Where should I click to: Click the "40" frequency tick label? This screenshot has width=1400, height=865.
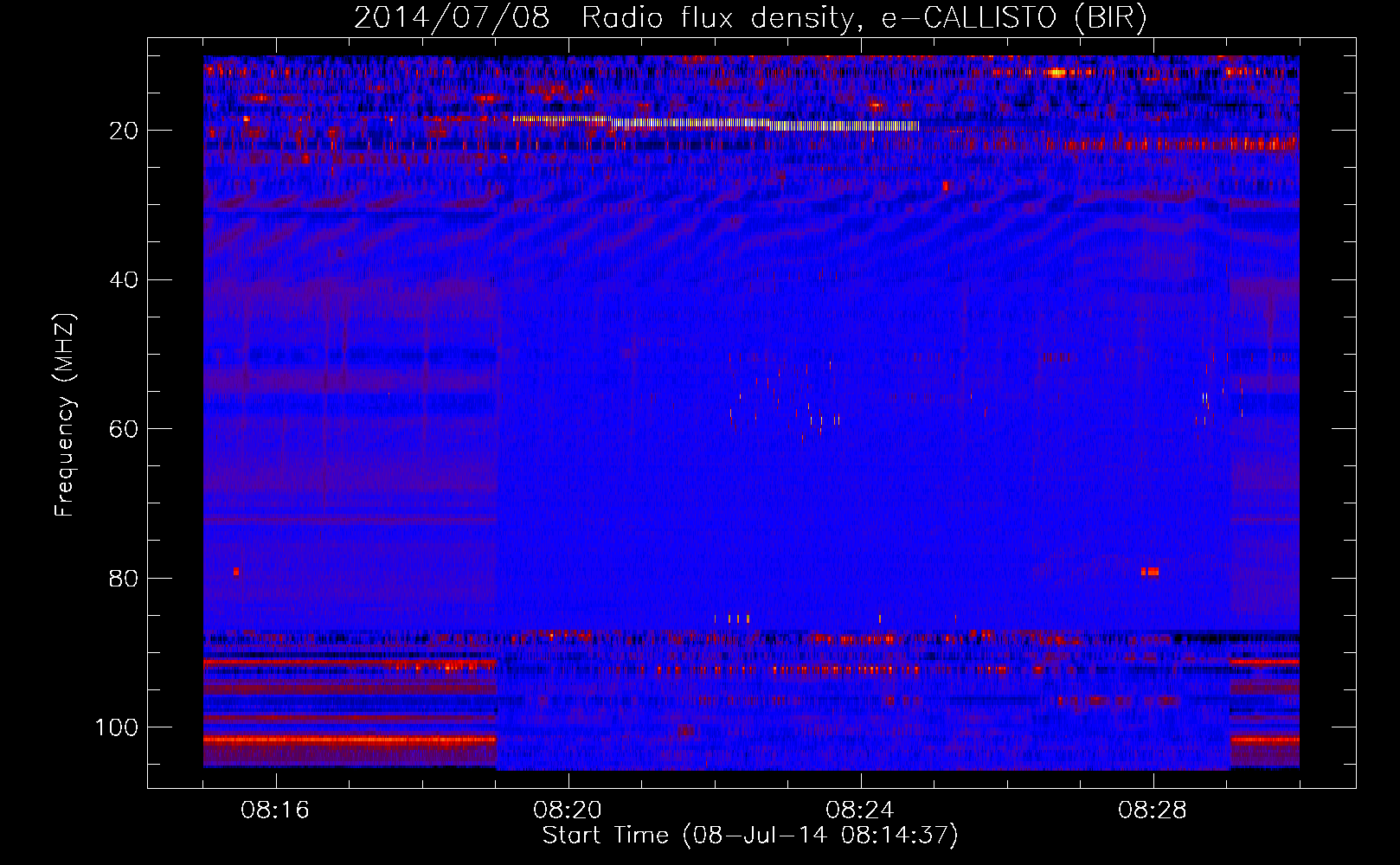(x=125, y=280)
